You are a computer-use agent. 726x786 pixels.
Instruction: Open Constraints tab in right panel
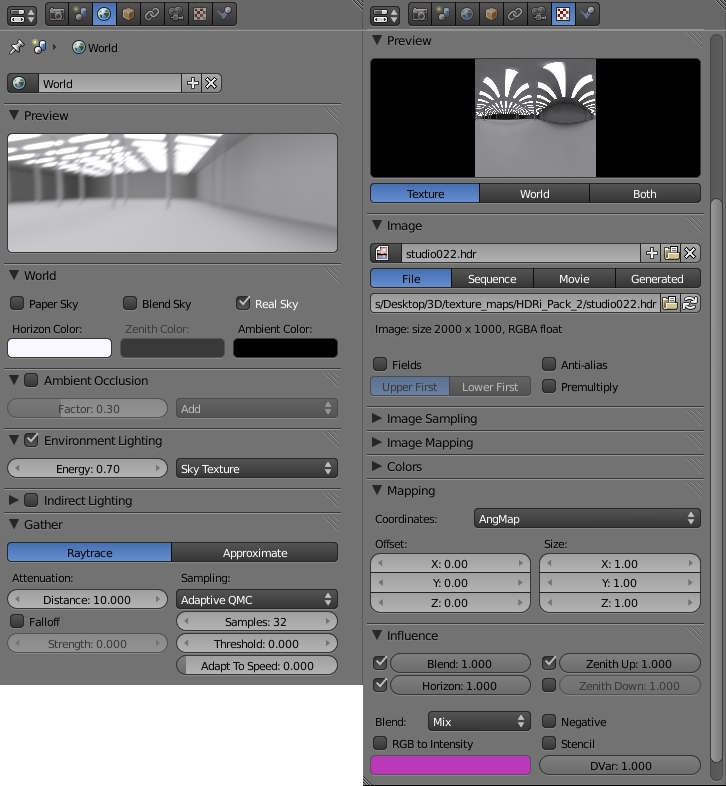coord(514,14)
